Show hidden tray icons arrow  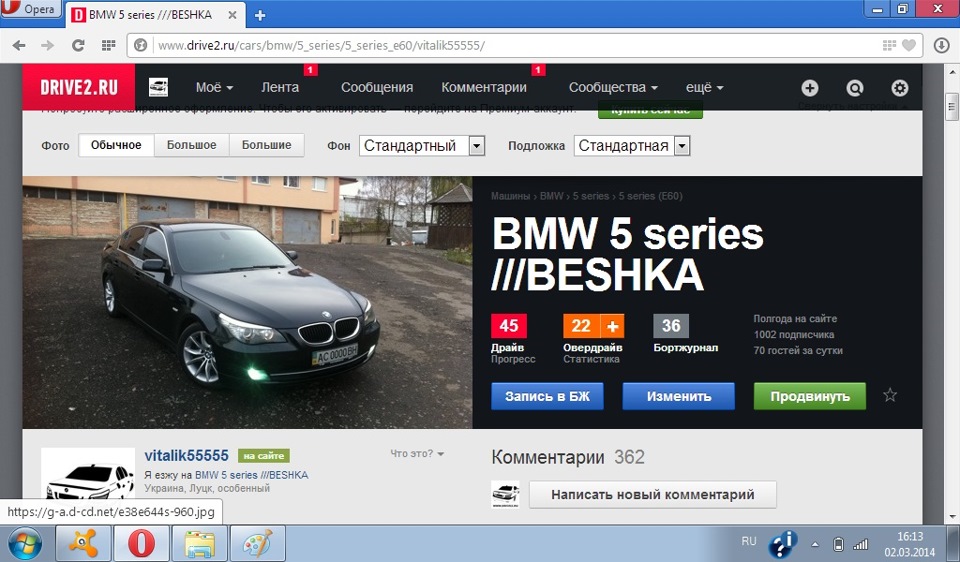pyautogui.click(x=815, y=544)
